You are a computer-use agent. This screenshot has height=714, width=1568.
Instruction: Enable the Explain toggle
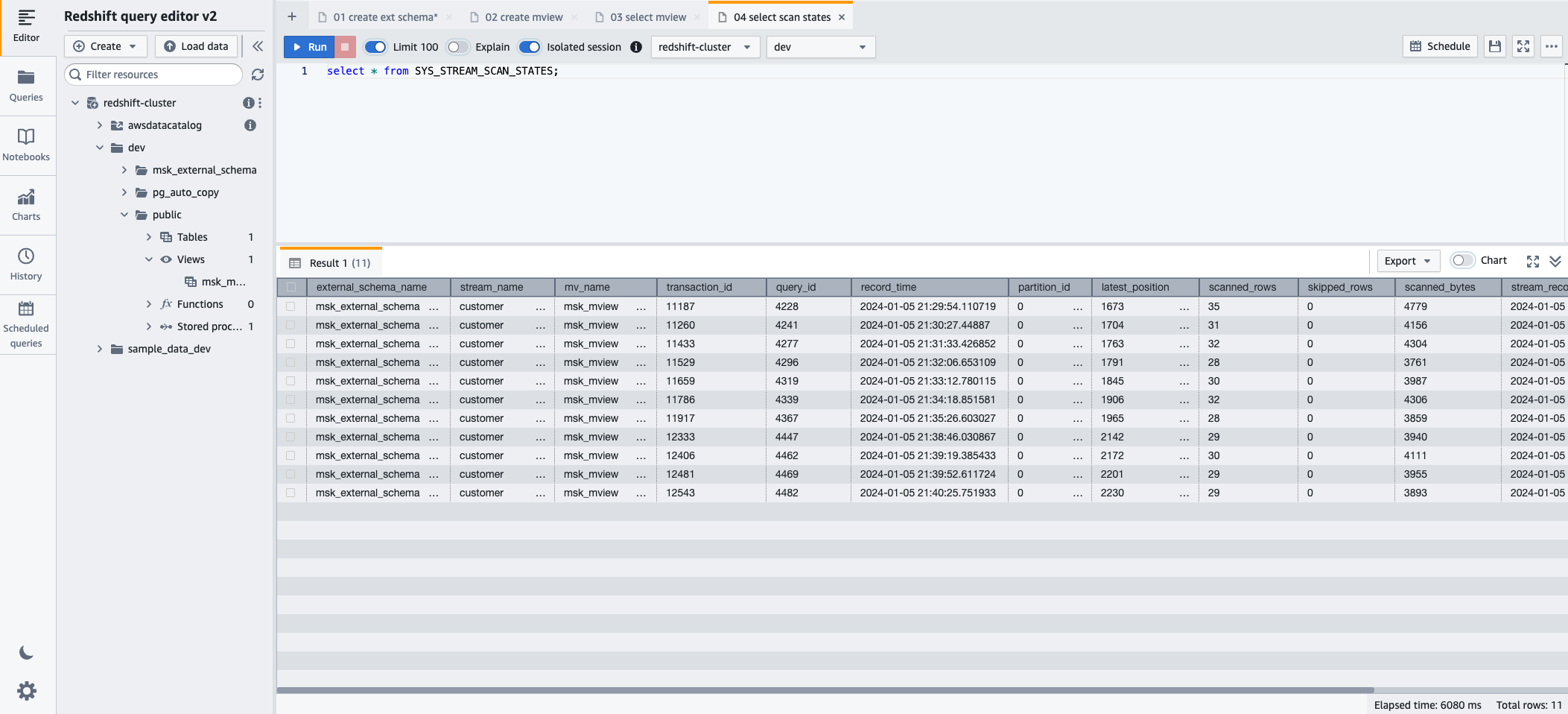click(x=457, y=46)
